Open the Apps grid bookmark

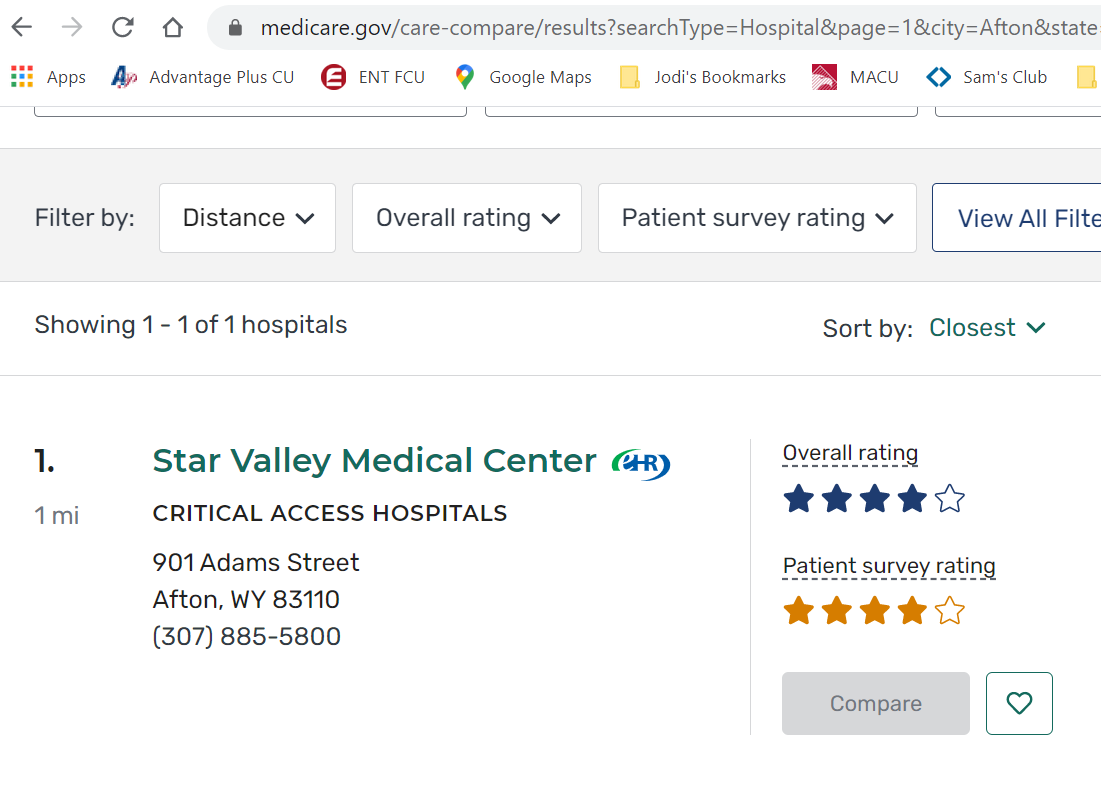click(48, 77)
